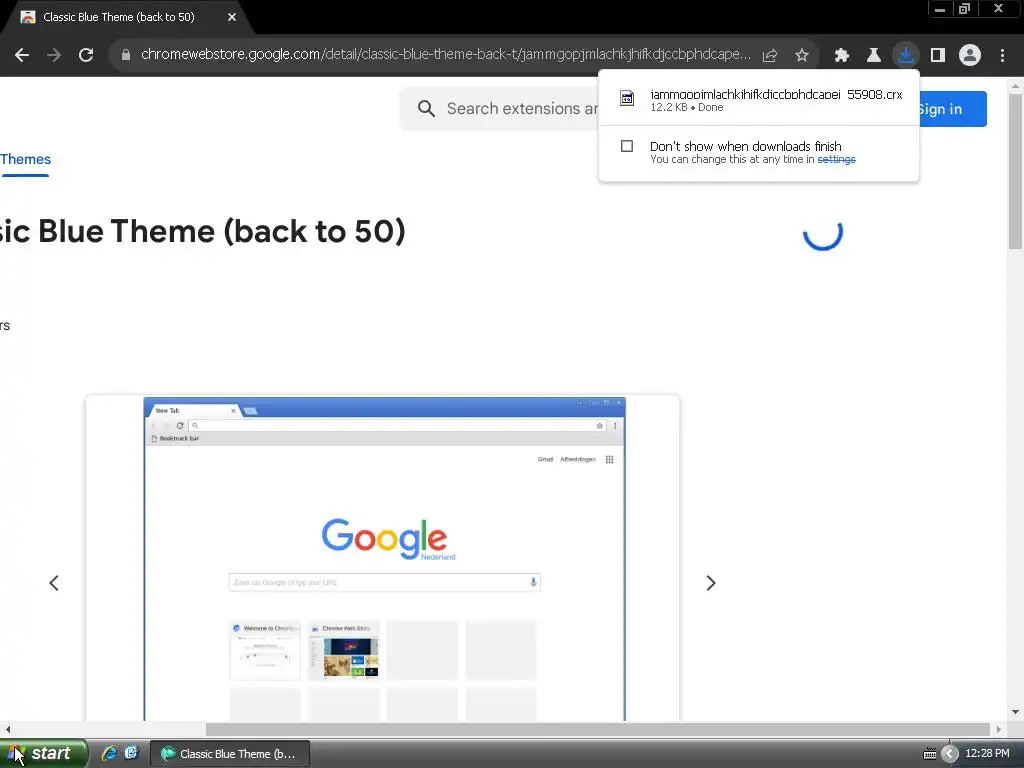The height and width of the screenshot is (768, 1024).
Task: Click the crx file type icon
Action: pos(627,99)
